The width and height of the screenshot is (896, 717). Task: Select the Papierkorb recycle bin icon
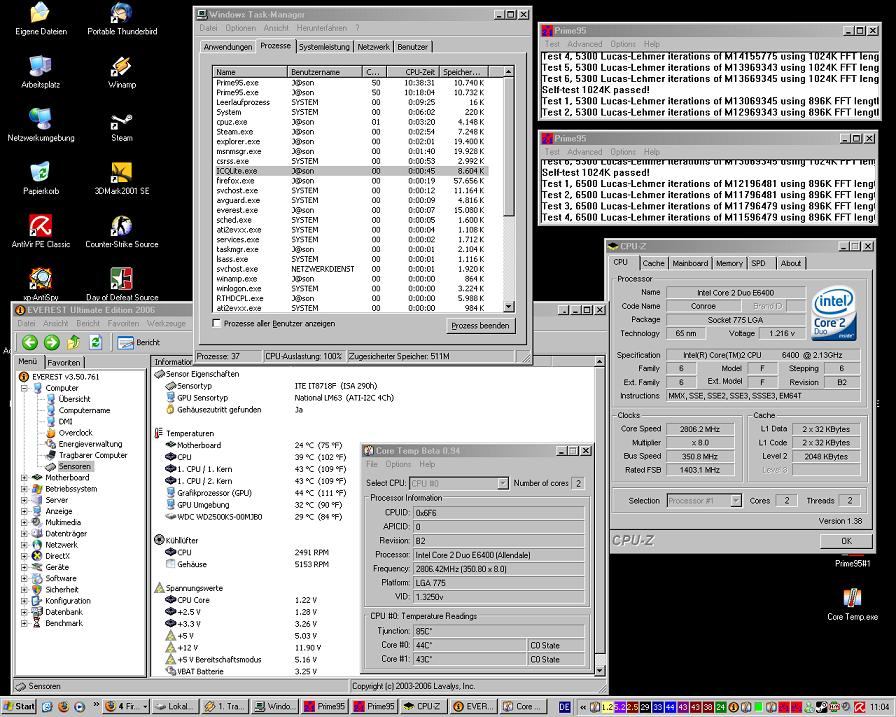(x=41, y=179)
